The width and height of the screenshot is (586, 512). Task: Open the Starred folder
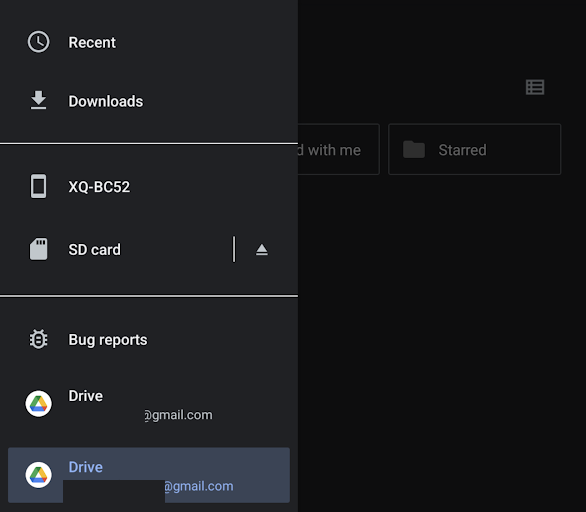475,149
